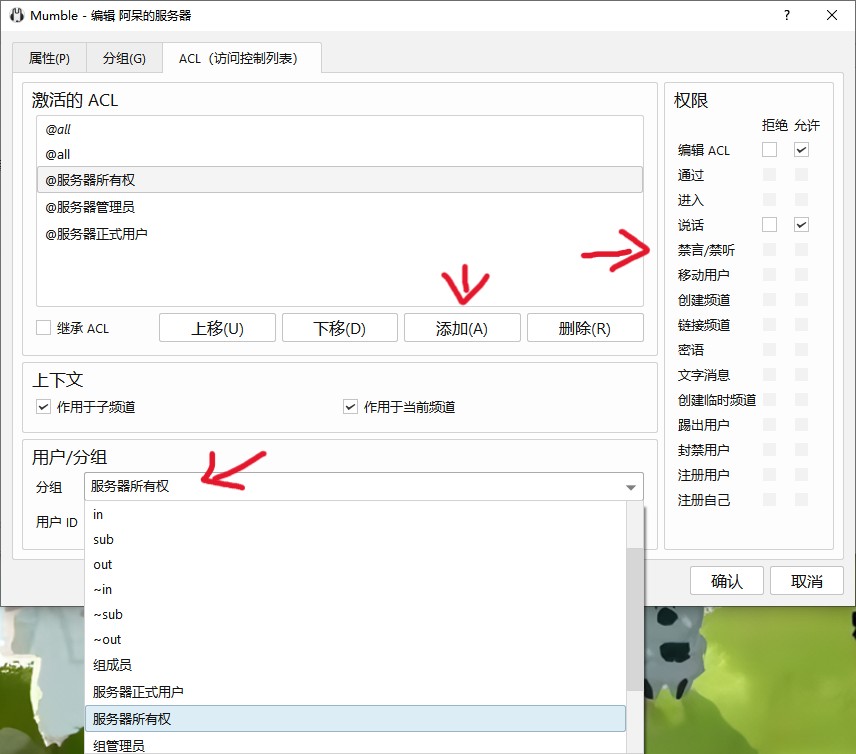856x754 pixels.
Task: Click the 下移(D) button
Action: pos(339,328)
